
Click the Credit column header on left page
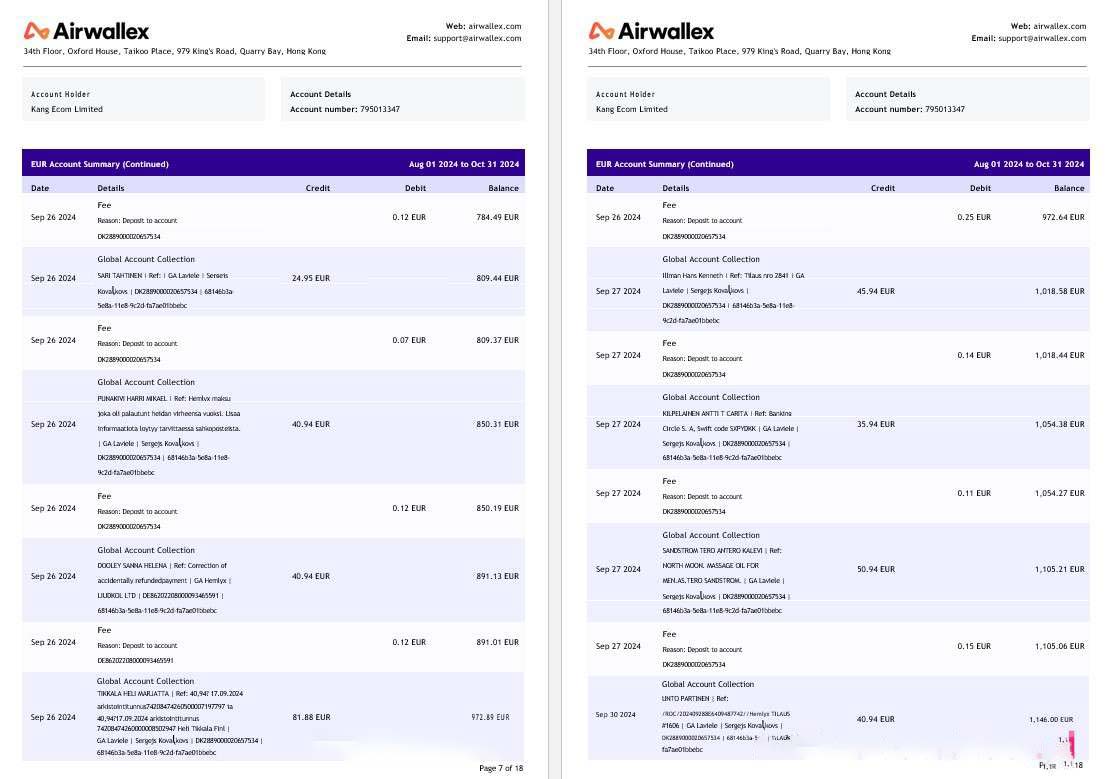coord(317,188)
